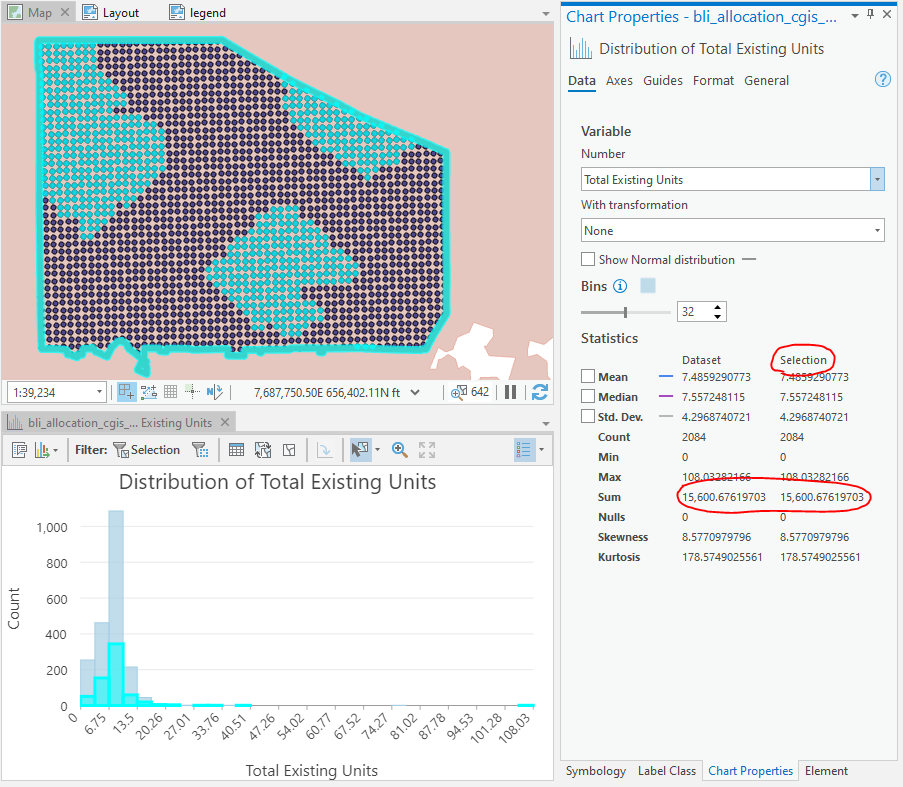Click the Filter Selection button

point(146,450)
